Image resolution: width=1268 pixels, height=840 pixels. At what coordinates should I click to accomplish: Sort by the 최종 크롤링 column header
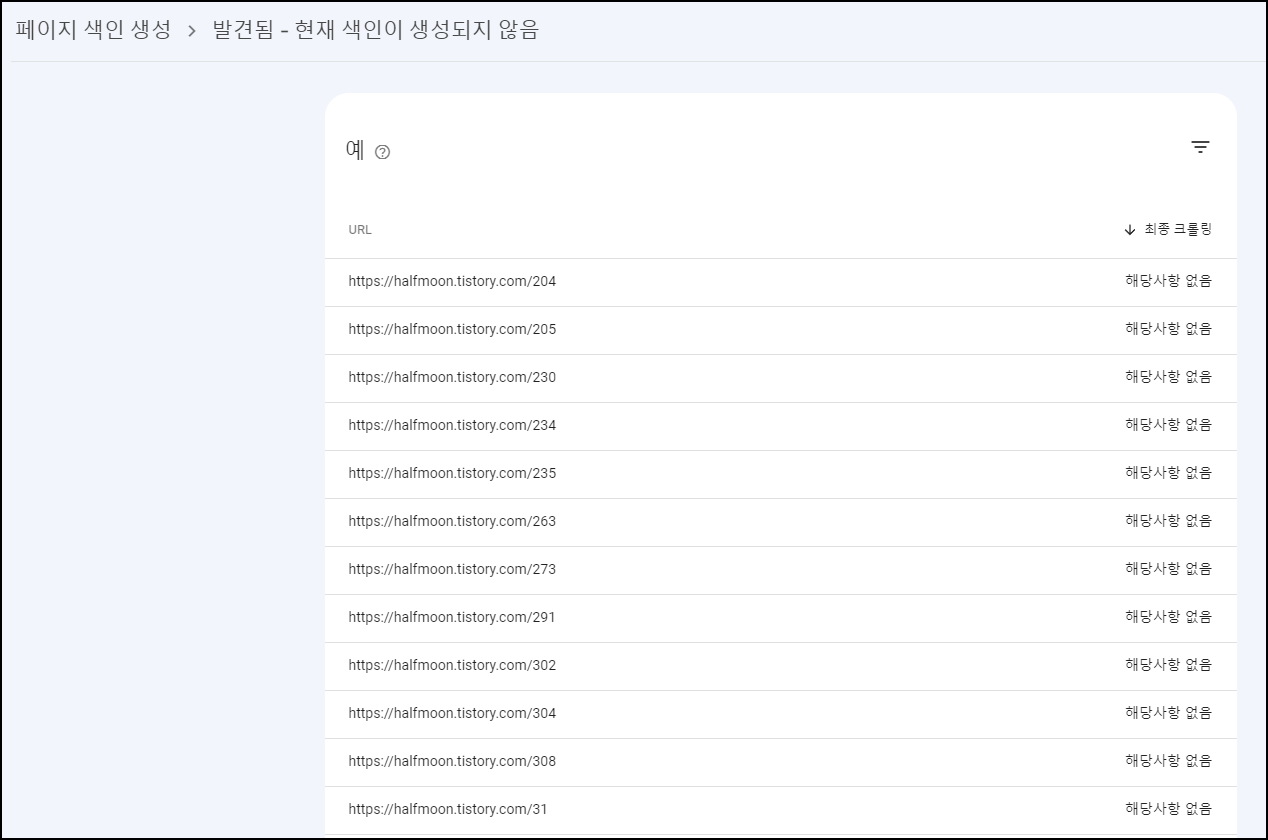pyautogui.click(x=1167, y=229)
